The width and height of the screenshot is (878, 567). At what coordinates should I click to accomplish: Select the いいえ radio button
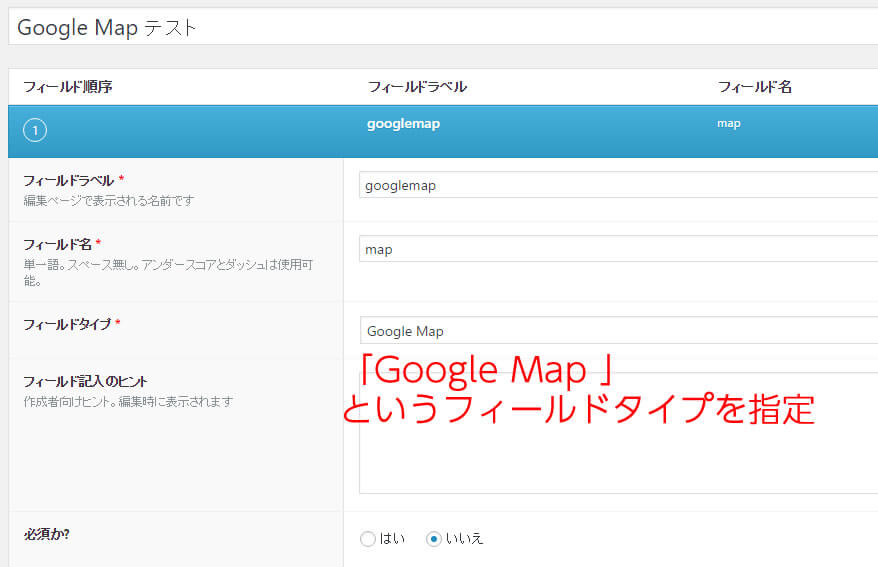coord(434,539)
